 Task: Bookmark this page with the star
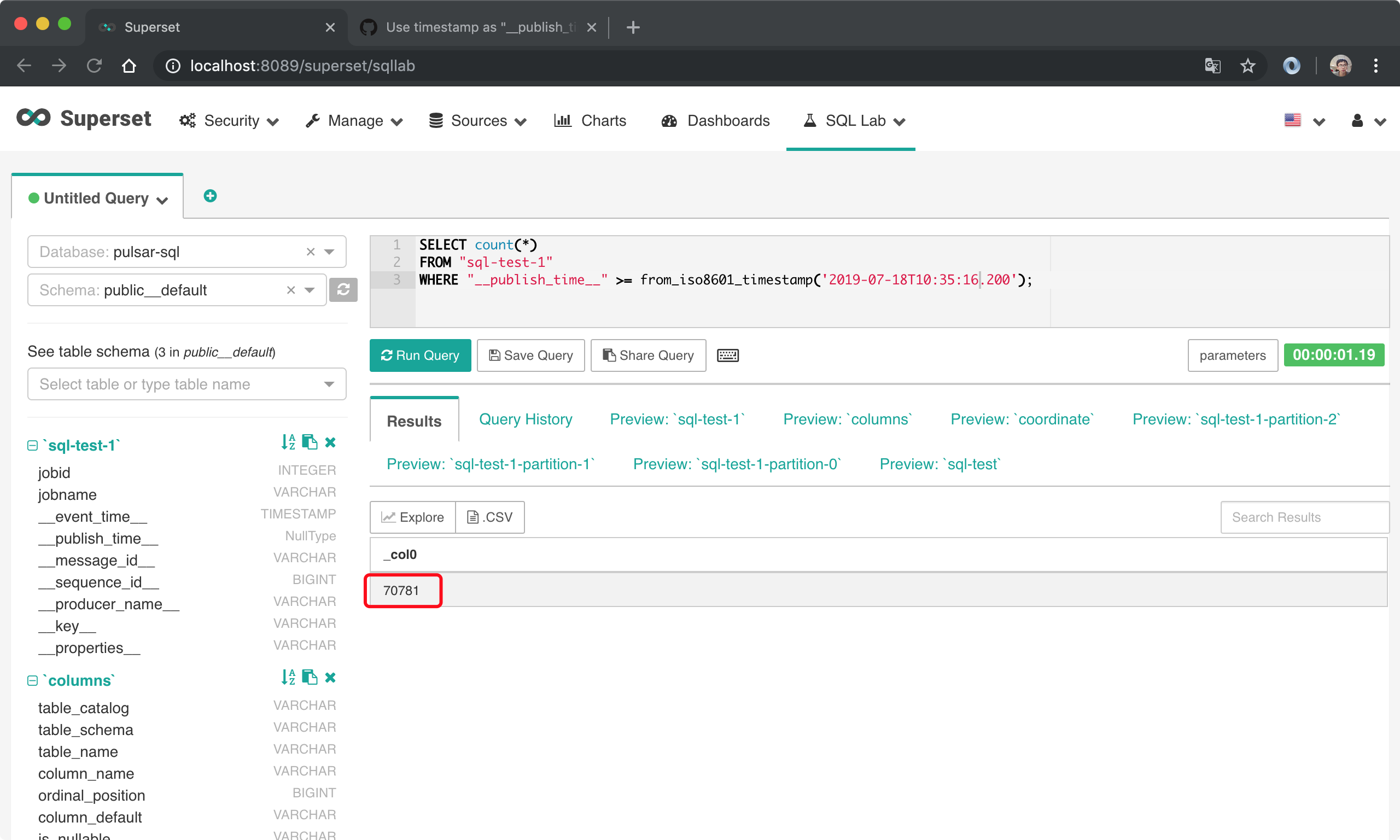tap(1247, 66)
